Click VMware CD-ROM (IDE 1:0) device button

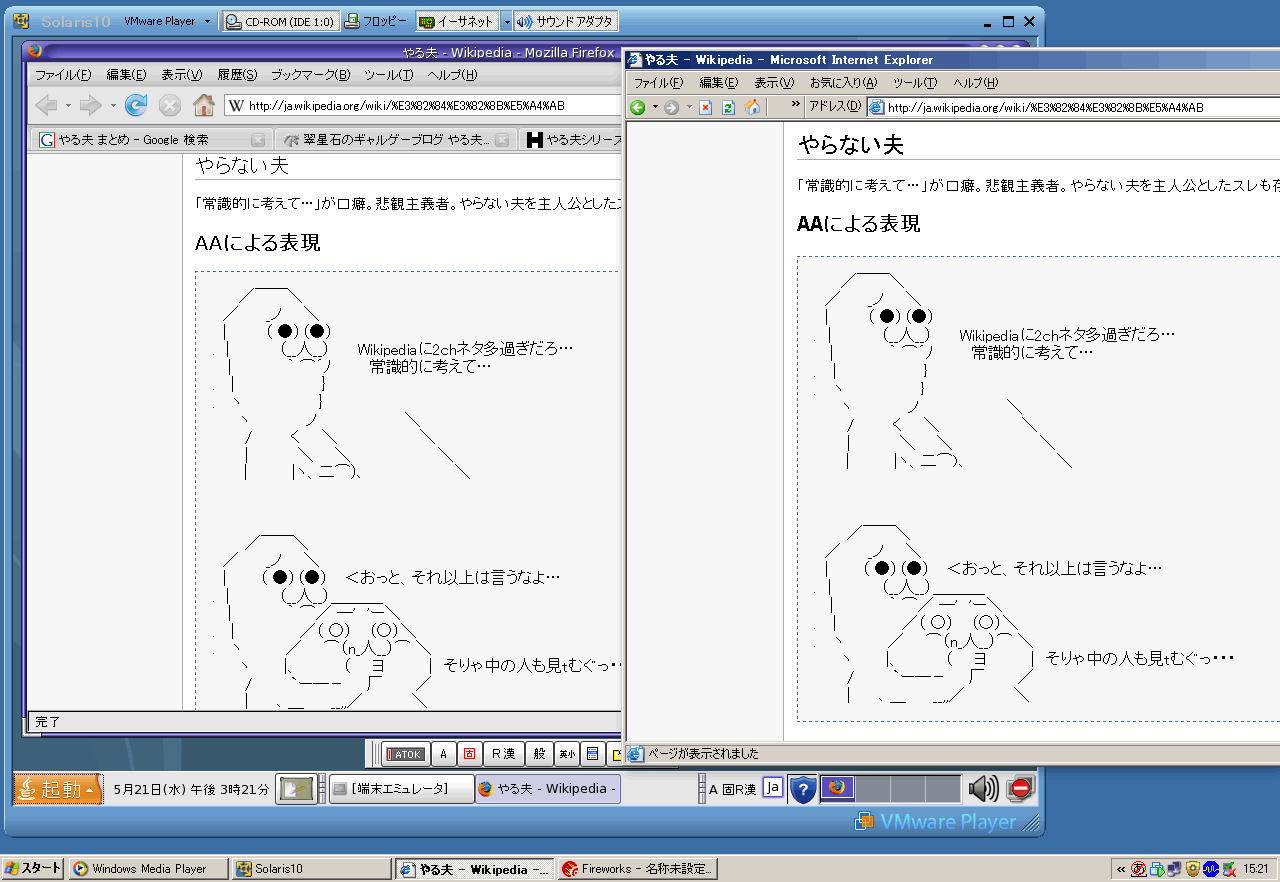pos(280,21)
